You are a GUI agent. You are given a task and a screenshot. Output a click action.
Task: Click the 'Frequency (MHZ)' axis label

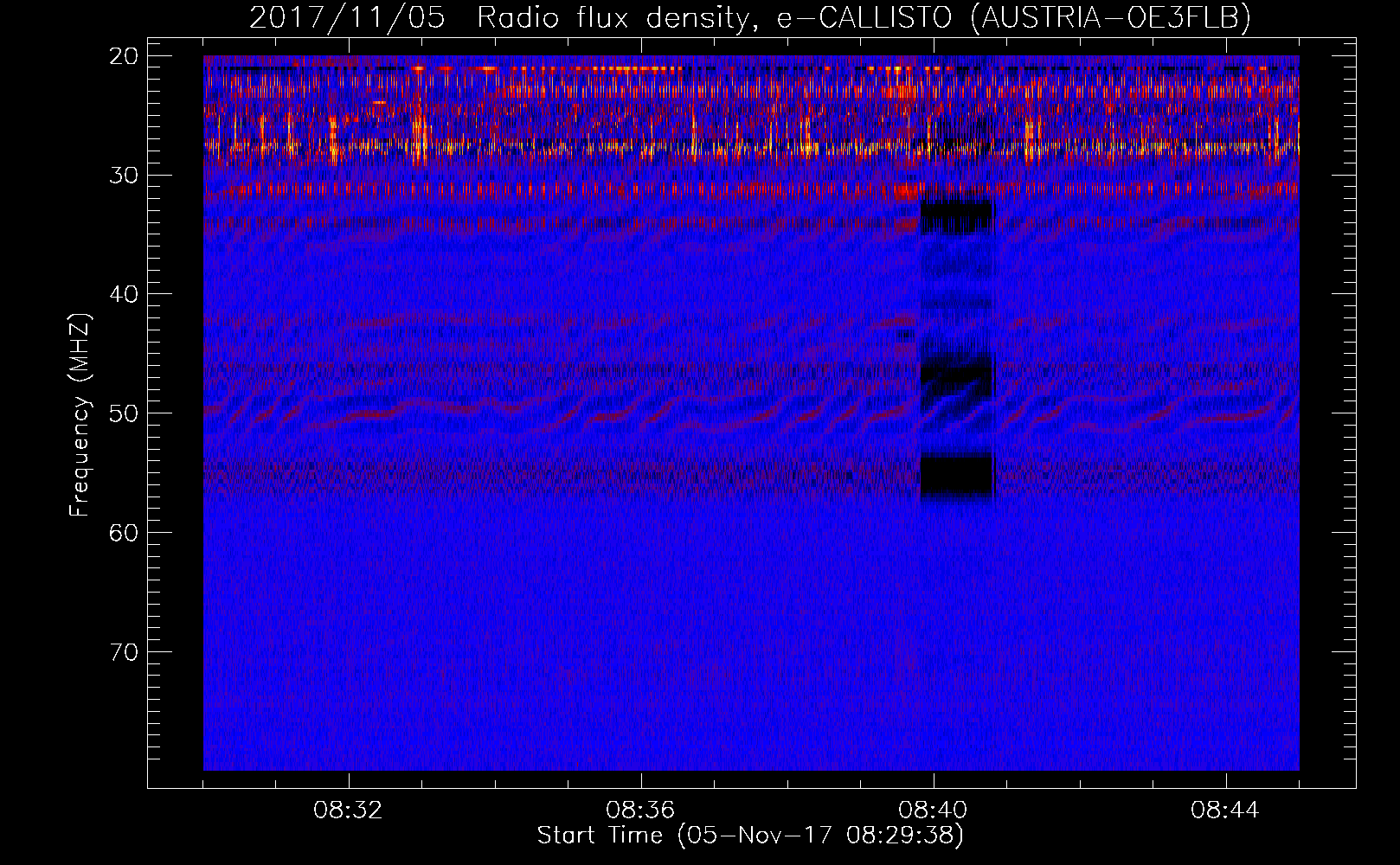coord(80,415)
